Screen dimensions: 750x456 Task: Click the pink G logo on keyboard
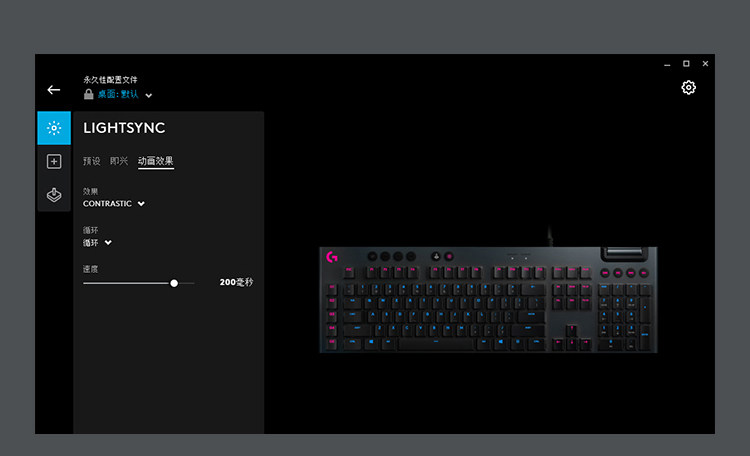(x=331, y=257)
